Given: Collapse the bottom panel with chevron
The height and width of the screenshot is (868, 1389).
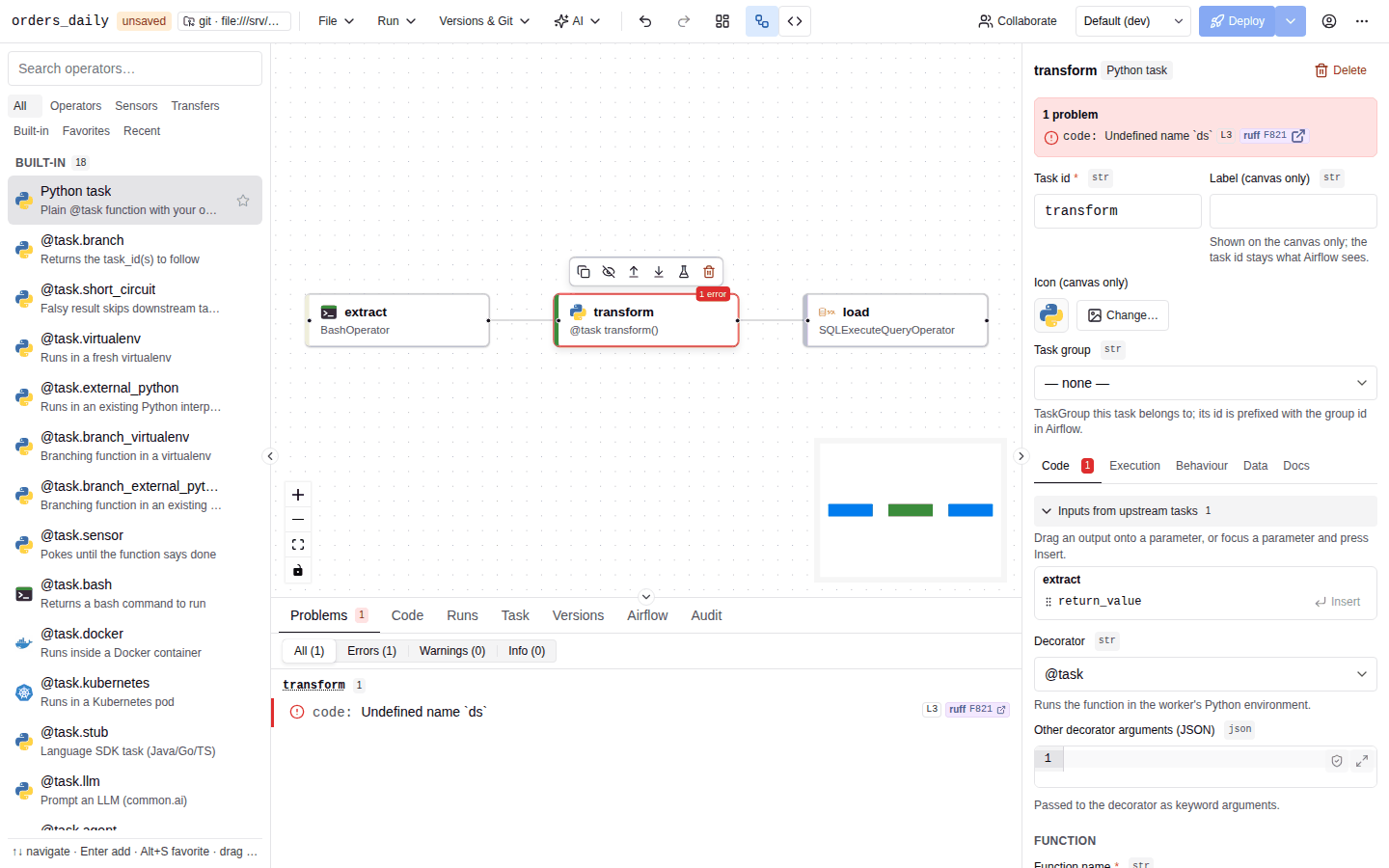Looking at the screenshot, I should click(646, 597).
